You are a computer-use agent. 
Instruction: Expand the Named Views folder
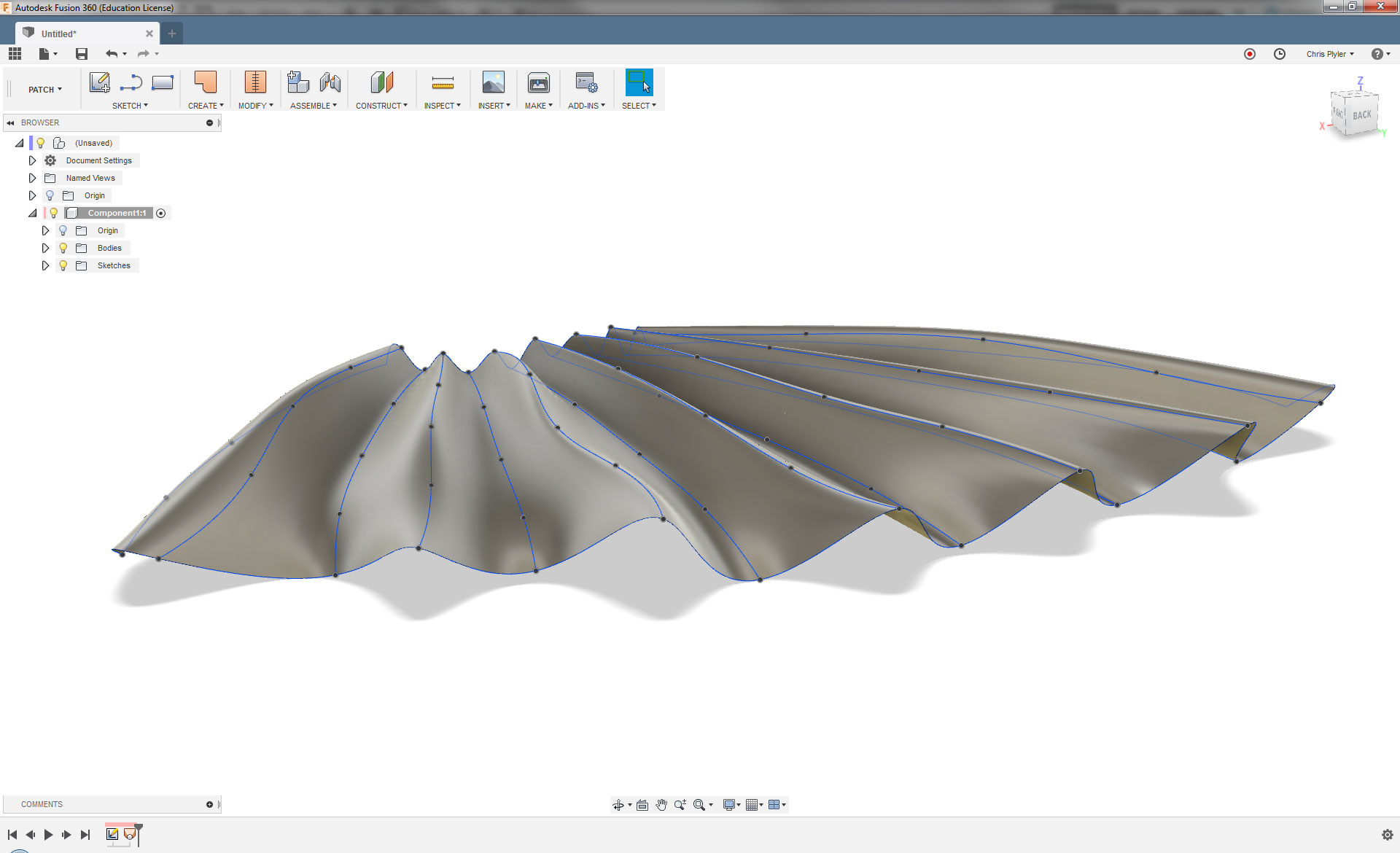[32, 177]
